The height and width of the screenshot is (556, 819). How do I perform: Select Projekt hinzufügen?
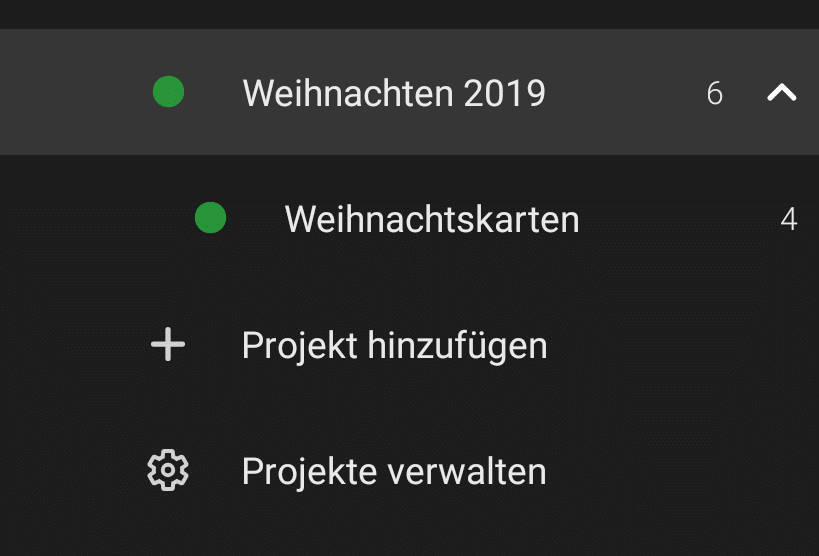[x=410, y=345]
